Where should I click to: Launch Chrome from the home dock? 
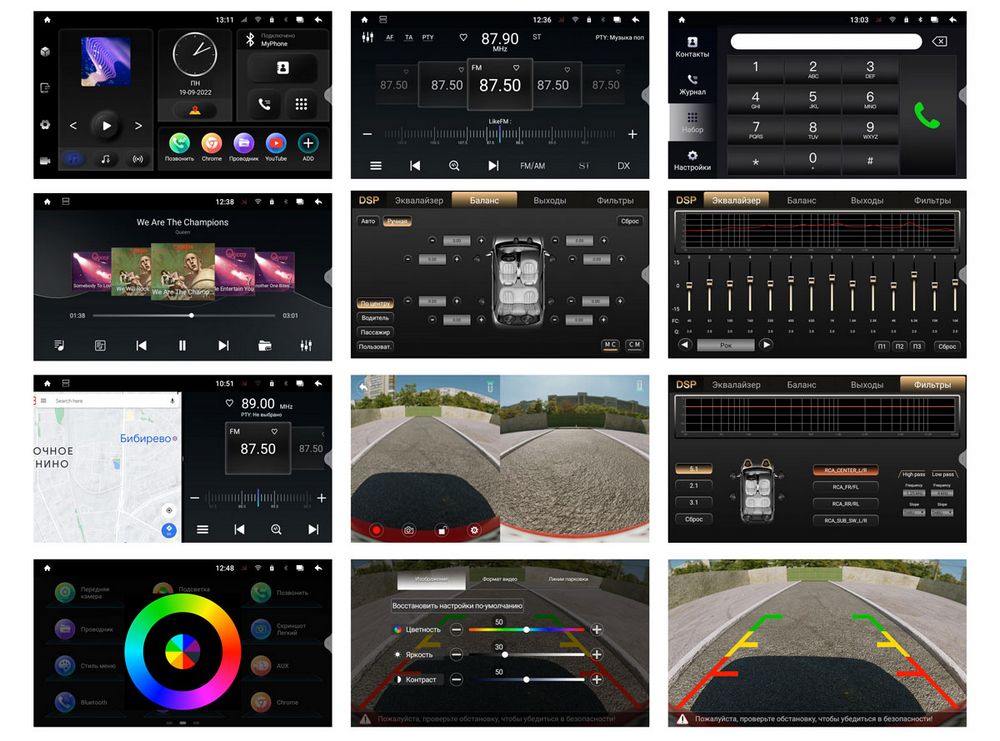(211, 143)
